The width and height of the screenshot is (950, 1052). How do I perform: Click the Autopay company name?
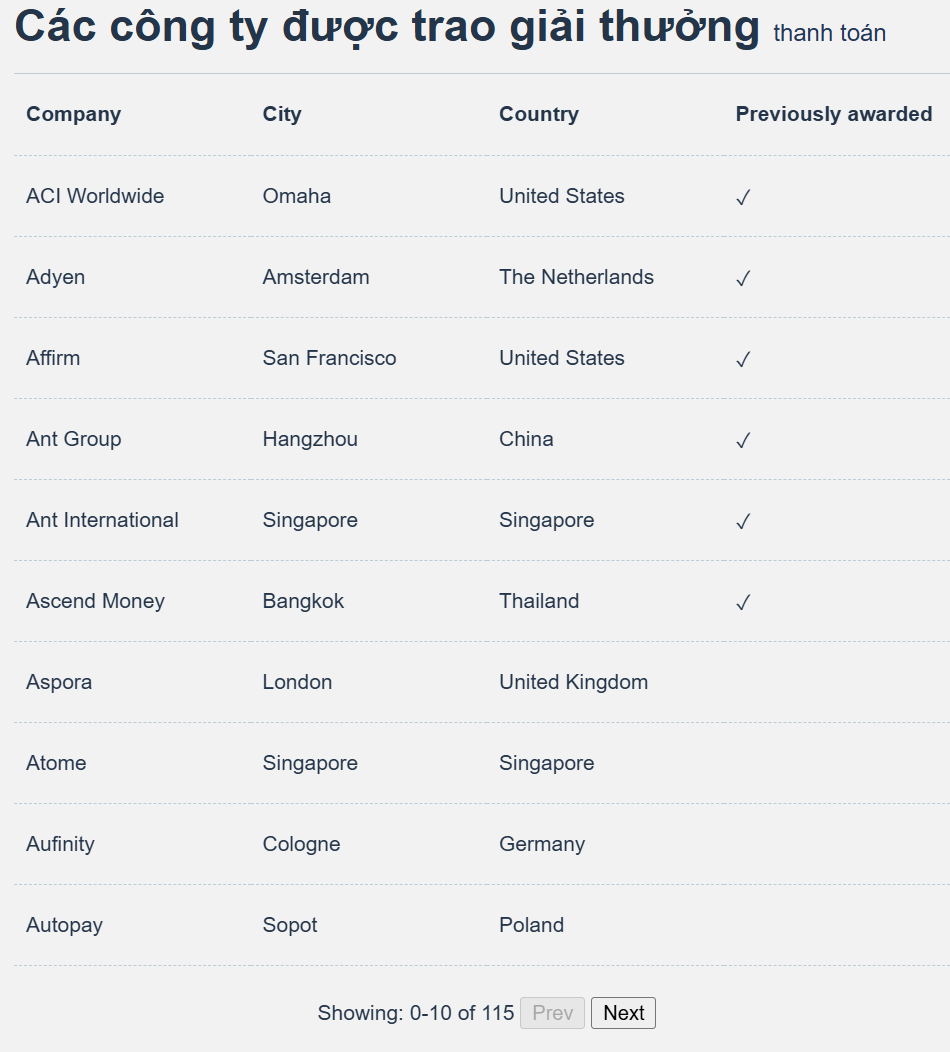point(64,925)
